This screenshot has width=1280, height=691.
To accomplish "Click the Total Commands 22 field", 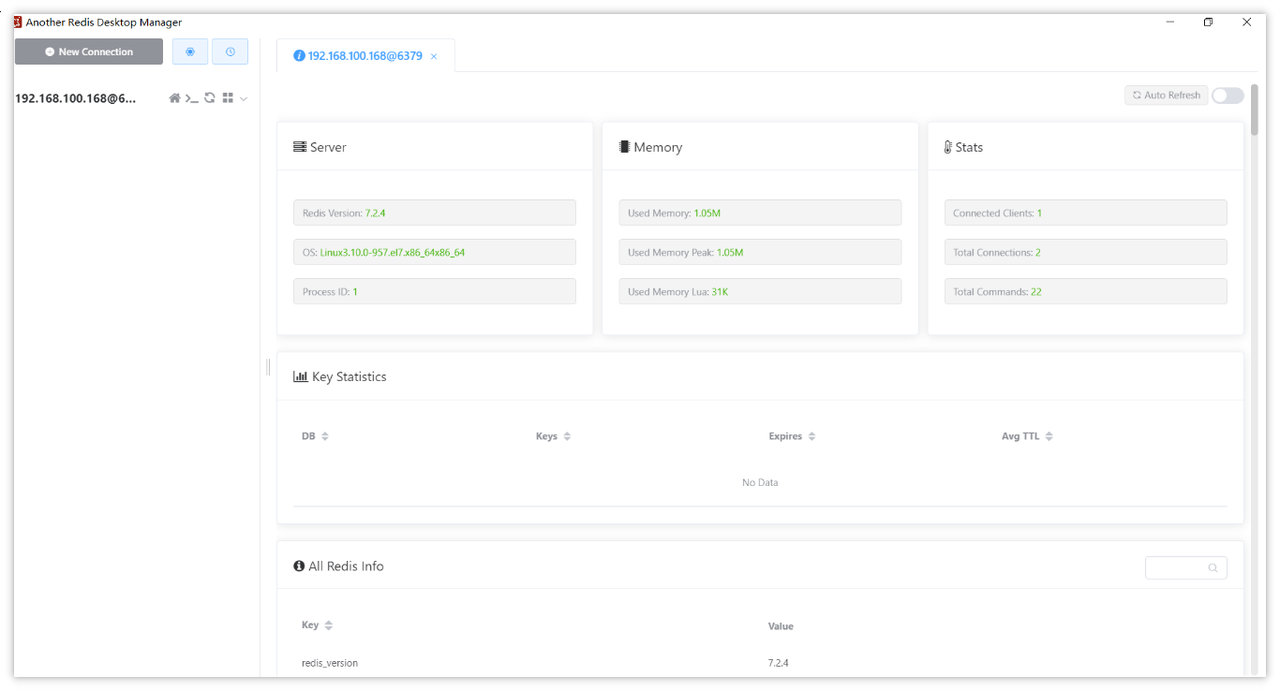I will 1086,292.
